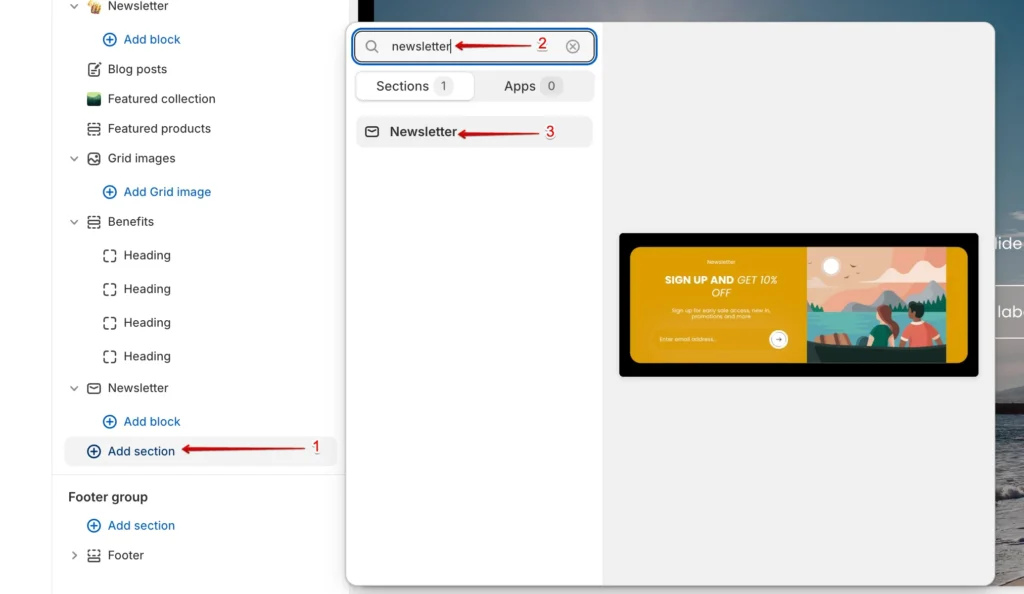
Task: Clear the newsletter search with the X icon
Action: tap(573, 46)
